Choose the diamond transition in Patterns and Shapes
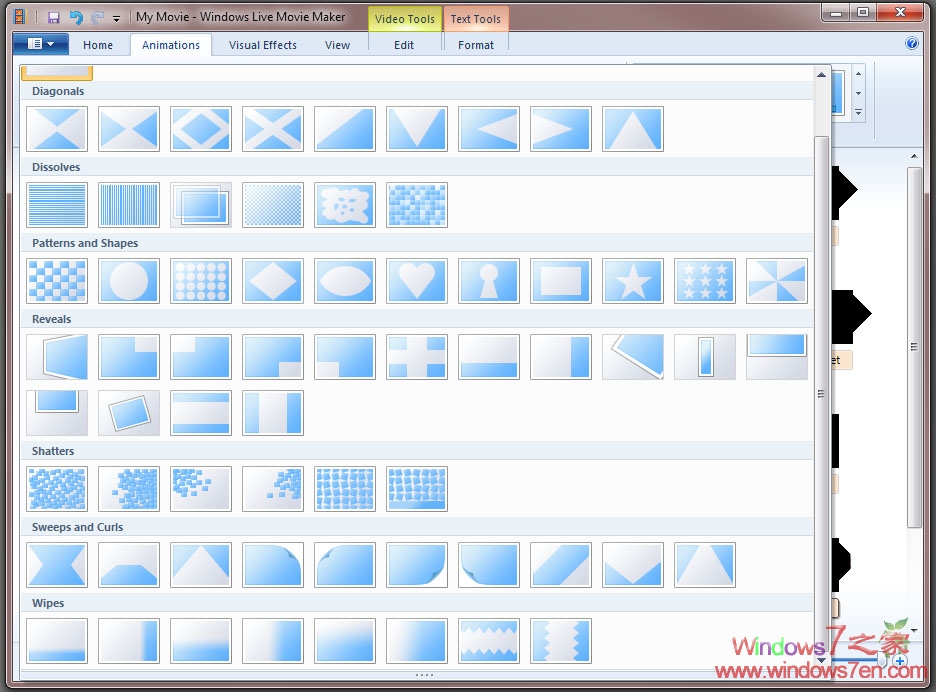936x692 pixels. pos(273,281)
